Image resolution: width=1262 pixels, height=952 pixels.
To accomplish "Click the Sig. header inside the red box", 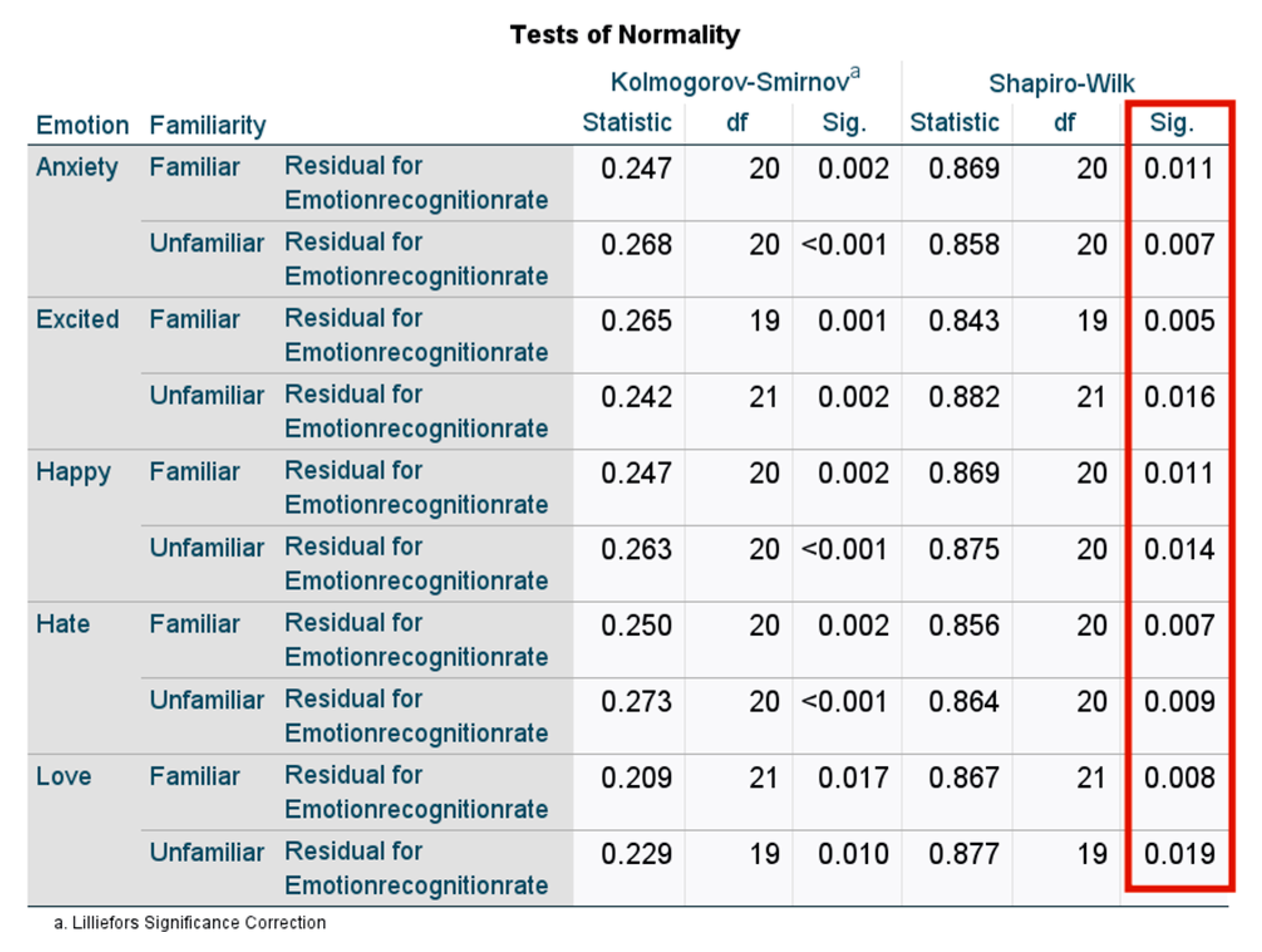I will click(x=1171, y=122).
